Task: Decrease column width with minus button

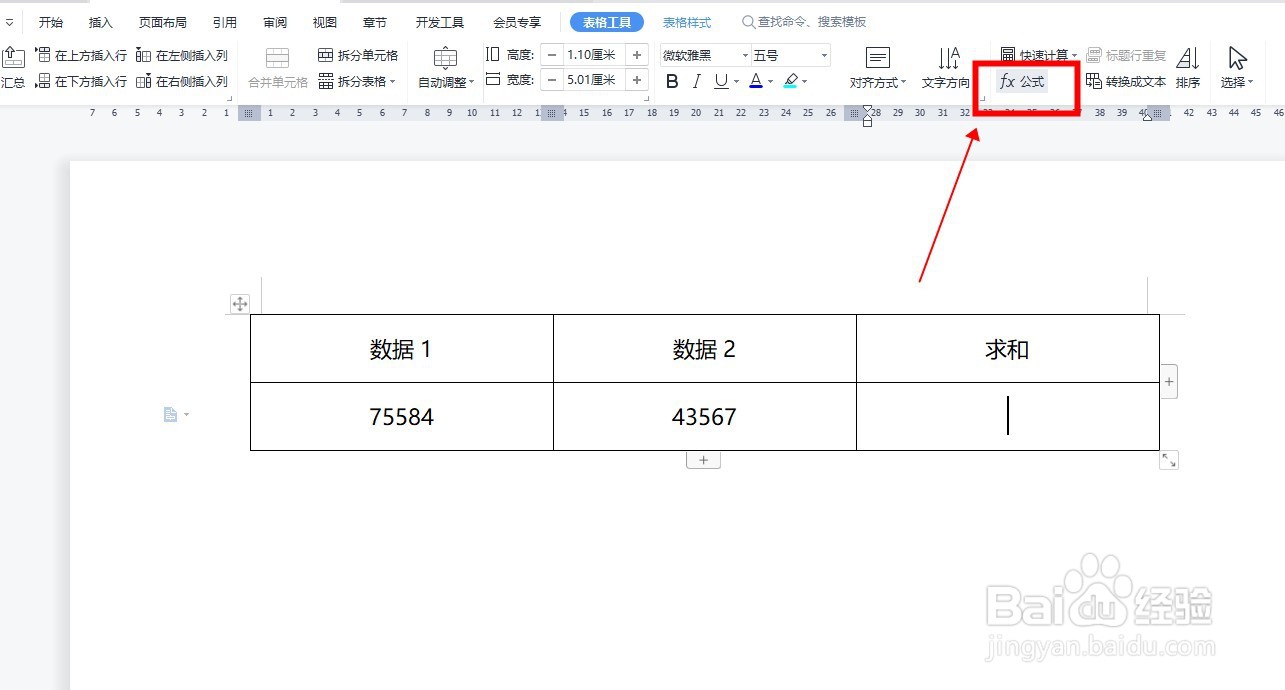Action: tap(552, 80)
